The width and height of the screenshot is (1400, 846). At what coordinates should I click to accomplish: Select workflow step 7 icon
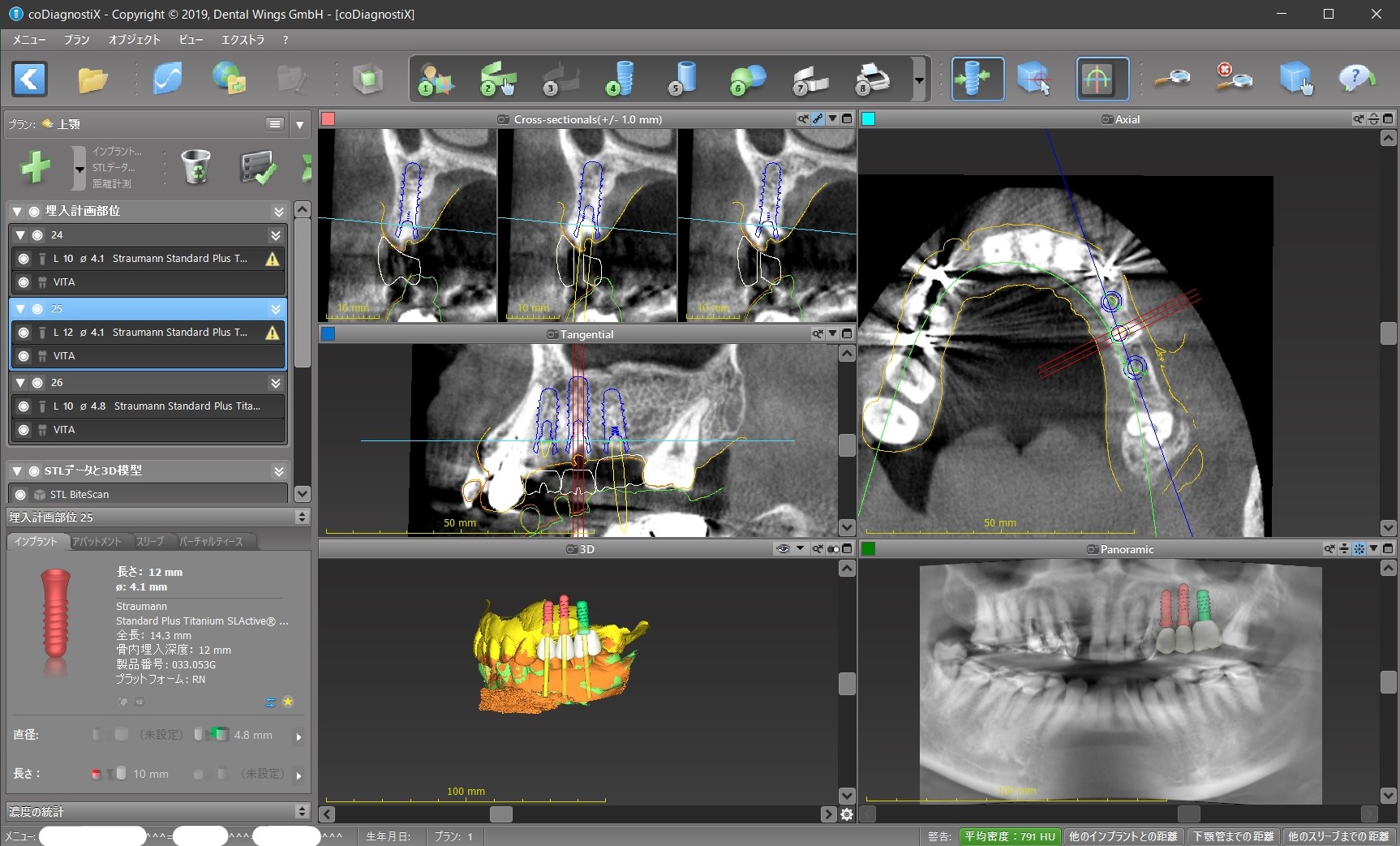pyautogui.click(x=810, y=79)
